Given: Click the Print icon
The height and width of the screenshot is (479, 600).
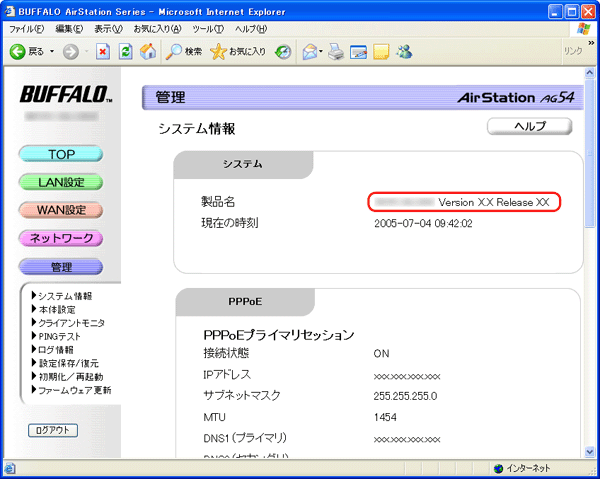Looking at the screenshot, I should point(336,52).
